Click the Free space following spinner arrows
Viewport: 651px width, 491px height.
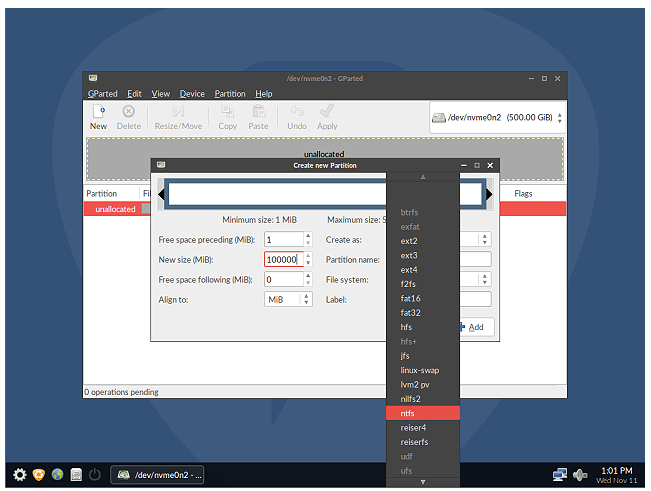click(308, 279)
